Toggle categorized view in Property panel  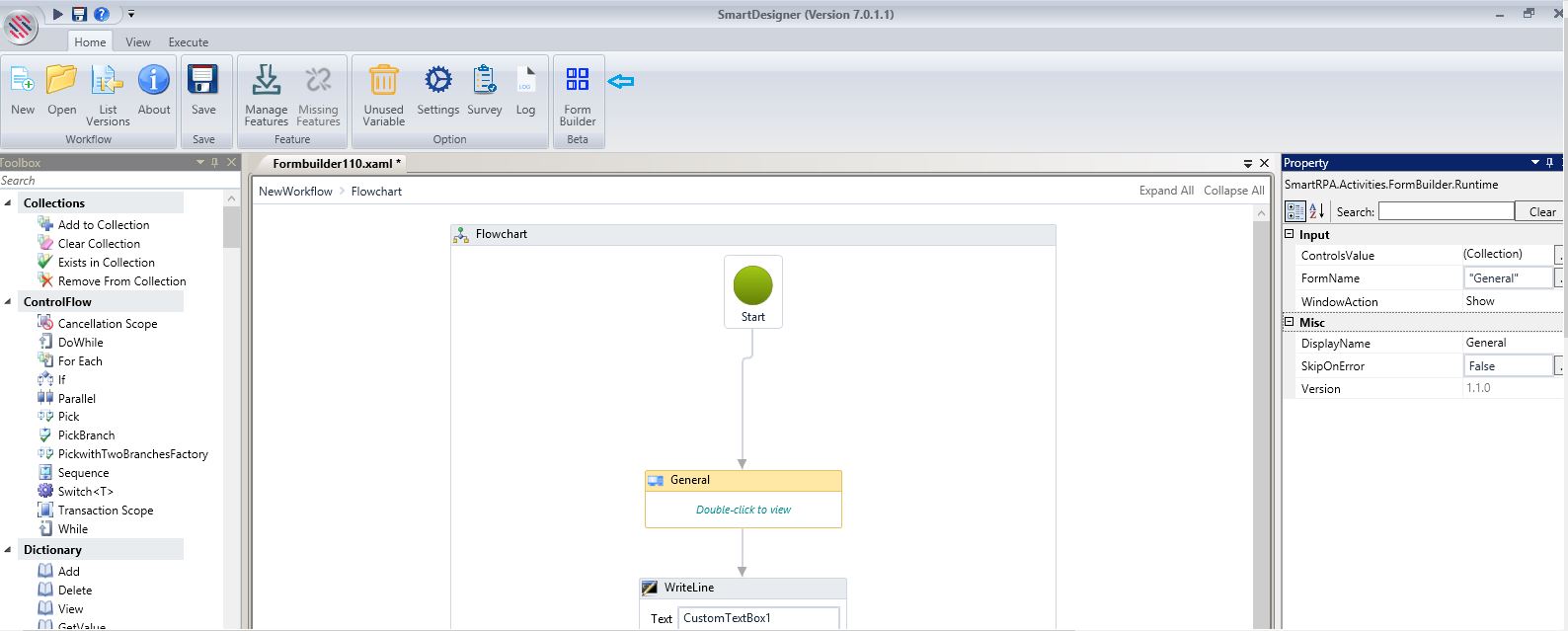pos(1295,211)
